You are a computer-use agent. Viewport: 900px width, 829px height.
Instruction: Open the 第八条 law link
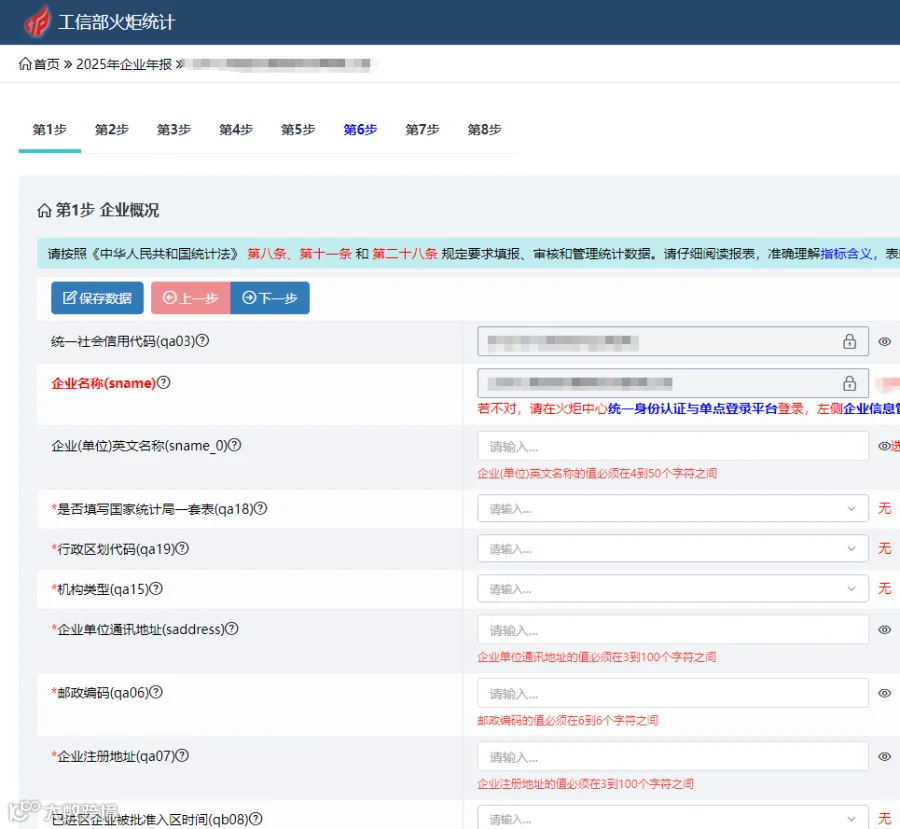267,254
